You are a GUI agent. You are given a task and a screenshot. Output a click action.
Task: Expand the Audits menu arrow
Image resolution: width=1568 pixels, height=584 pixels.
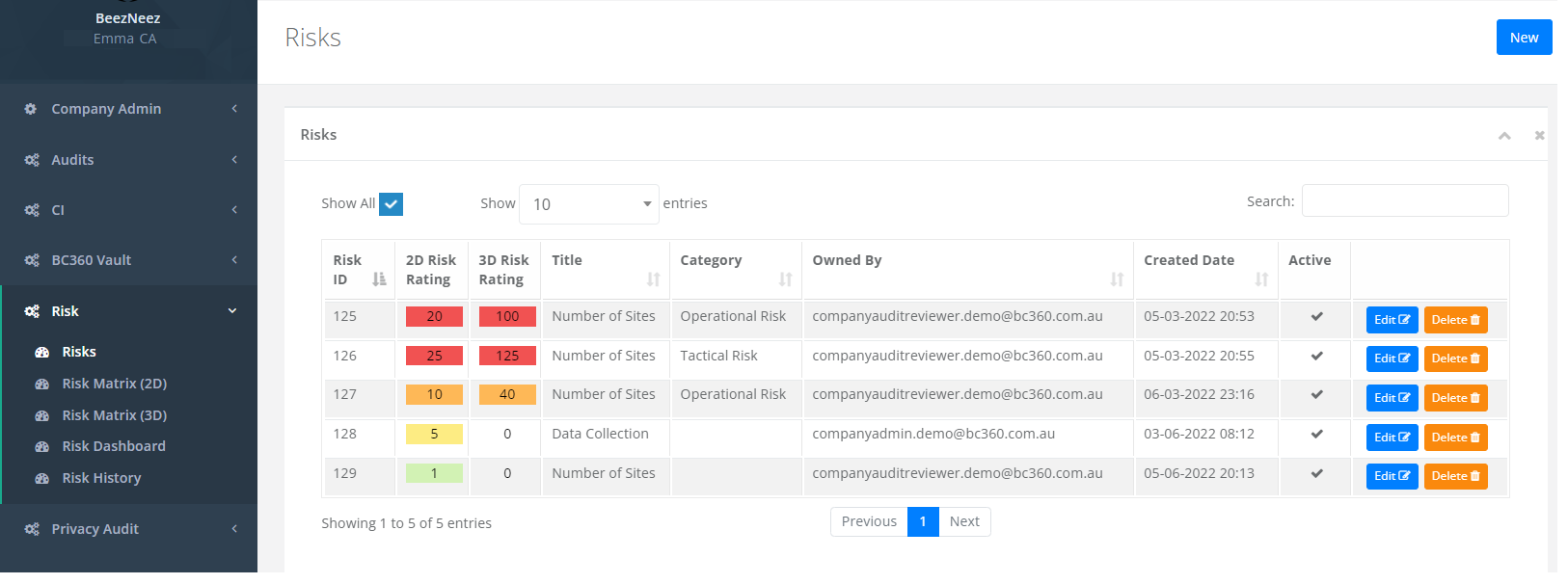coord(234,160)
